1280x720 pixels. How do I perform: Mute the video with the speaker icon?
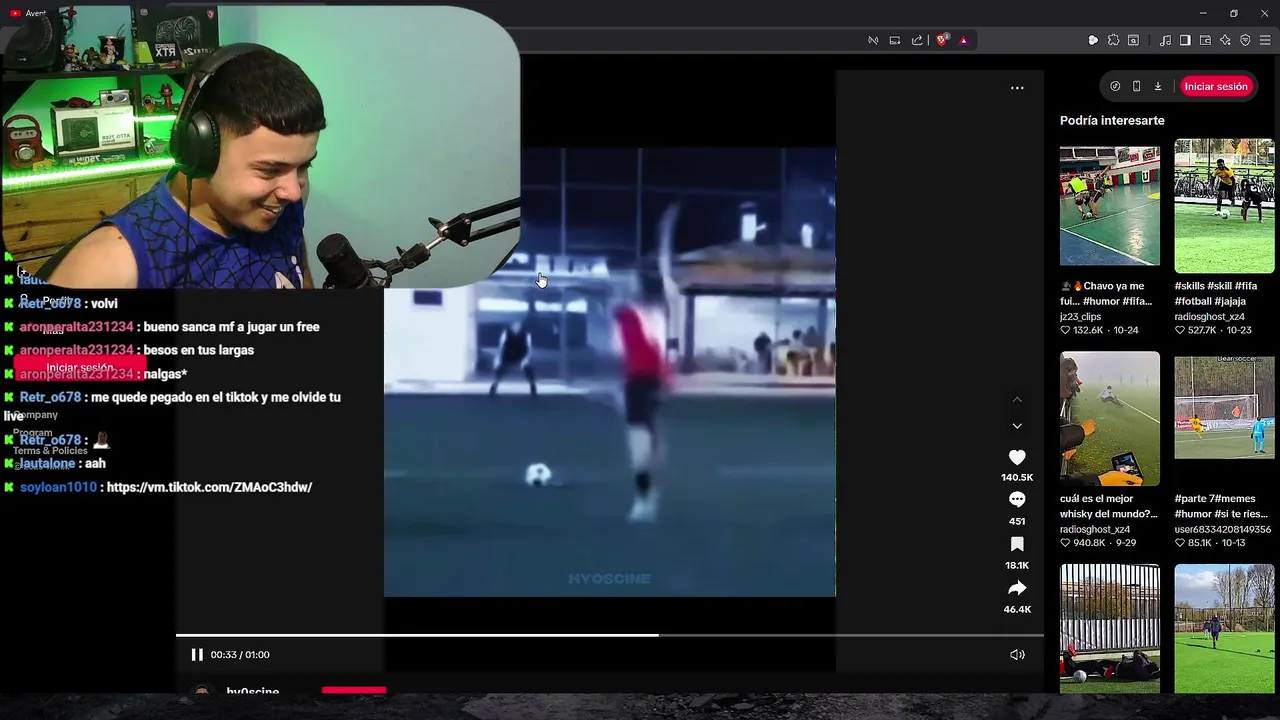[1017, 655]
